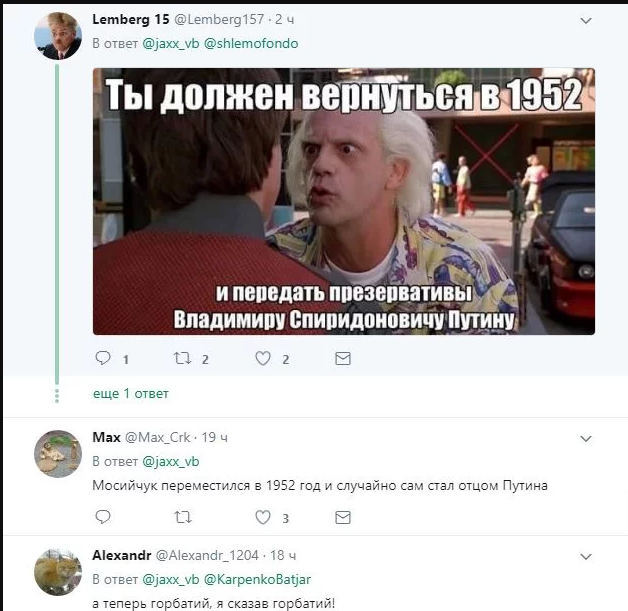Image resolution: width=628 pixels, height=611 pixels.
Task: Open @jaxx_vb mention in Max's reply
Action: tap(171, 461)
